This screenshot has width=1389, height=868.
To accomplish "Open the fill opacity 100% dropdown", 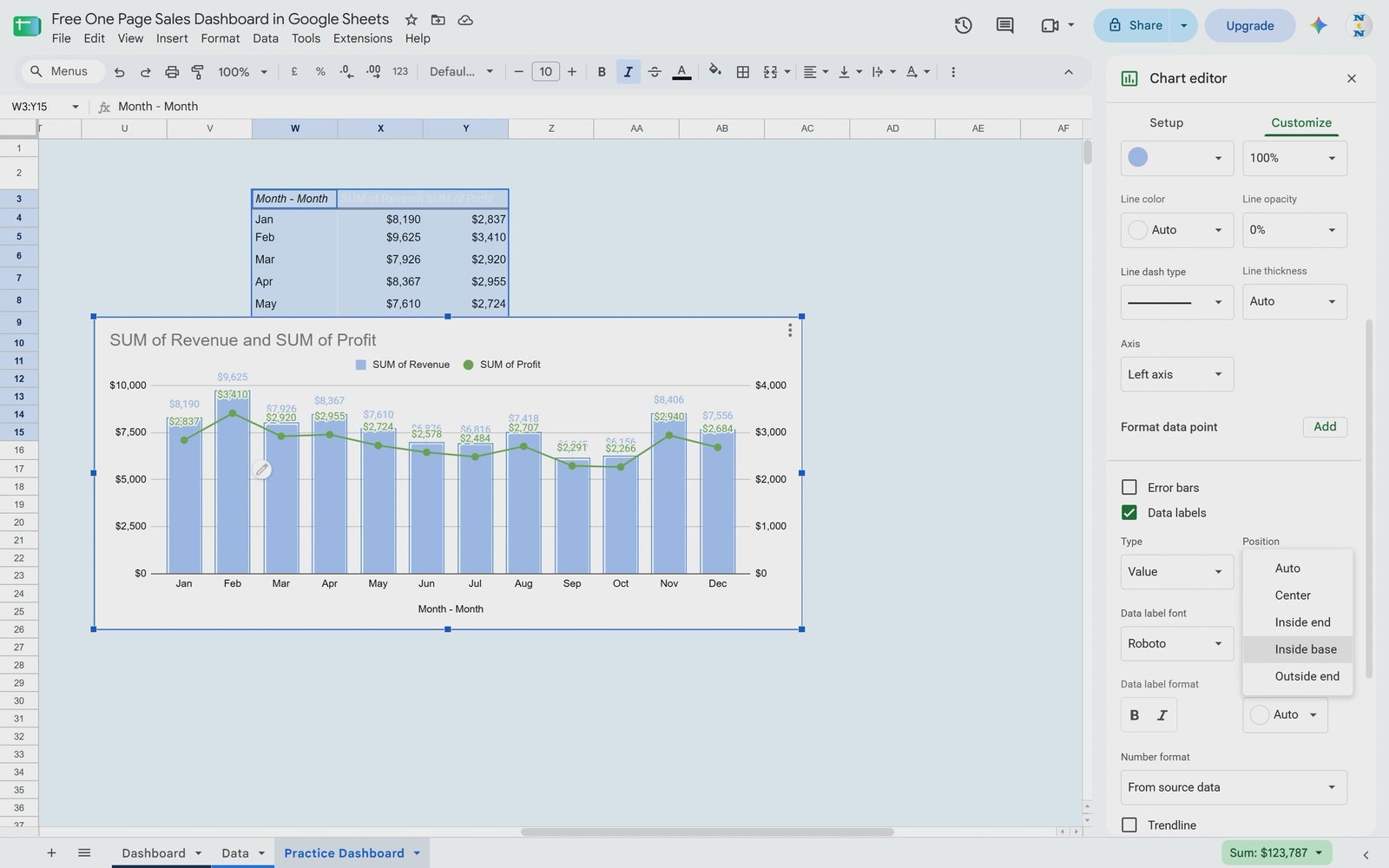I will [1294, 158].
